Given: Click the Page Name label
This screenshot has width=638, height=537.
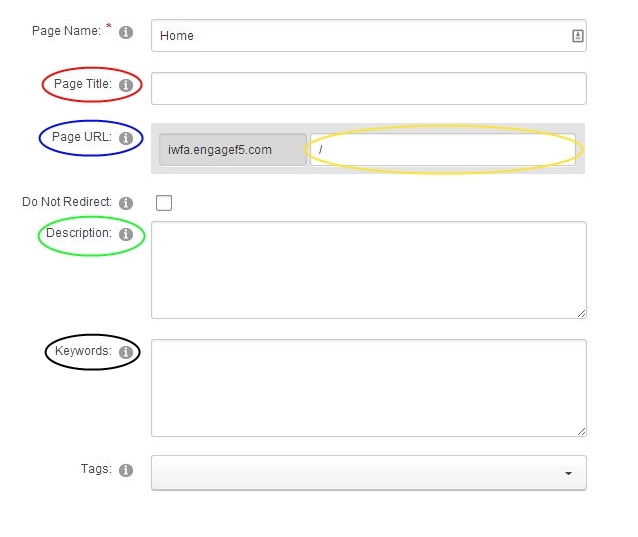Looking at the screenshot, I should [x=66, y=31].
